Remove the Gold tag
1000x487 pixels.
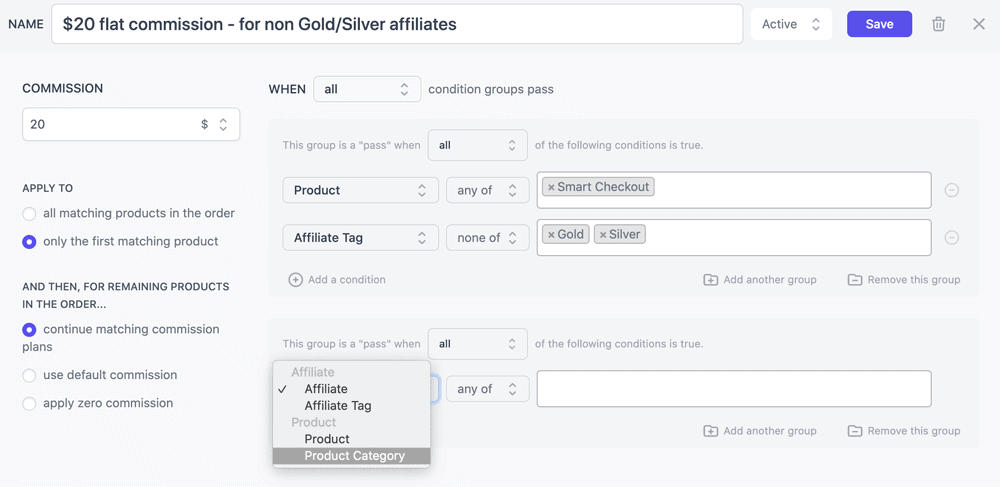(551, 235)
